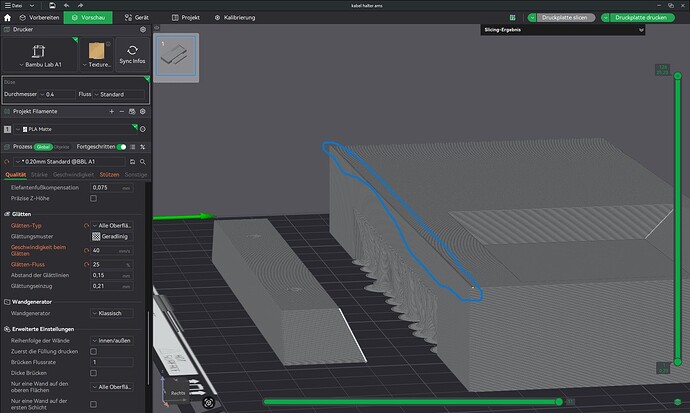Expand the Slicing-Ergebnis panel dropdown
The image size is (690, 413).
(x=641, y=30)
